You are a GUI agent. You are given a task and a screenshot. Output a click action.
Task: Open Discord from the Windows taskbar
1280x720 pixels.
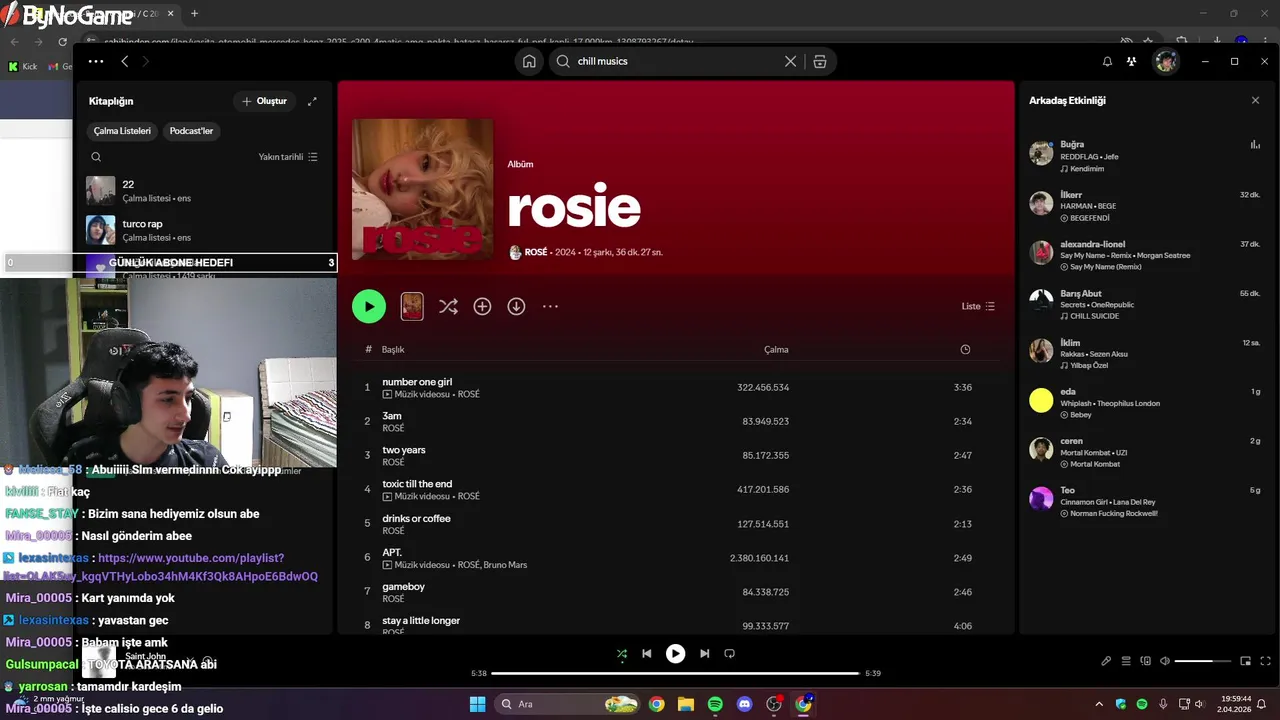[744, 704]
